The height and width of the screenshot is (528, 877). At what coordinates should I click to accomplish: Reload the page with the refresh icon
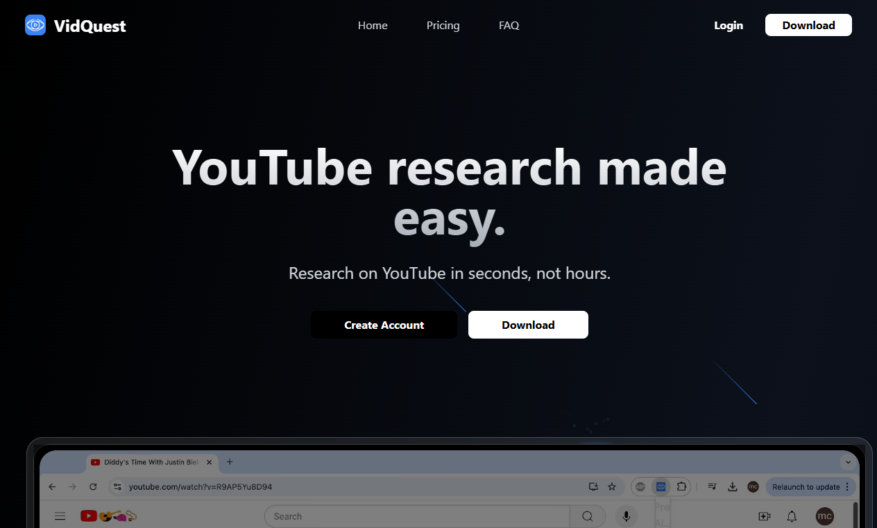pos(93,487)
